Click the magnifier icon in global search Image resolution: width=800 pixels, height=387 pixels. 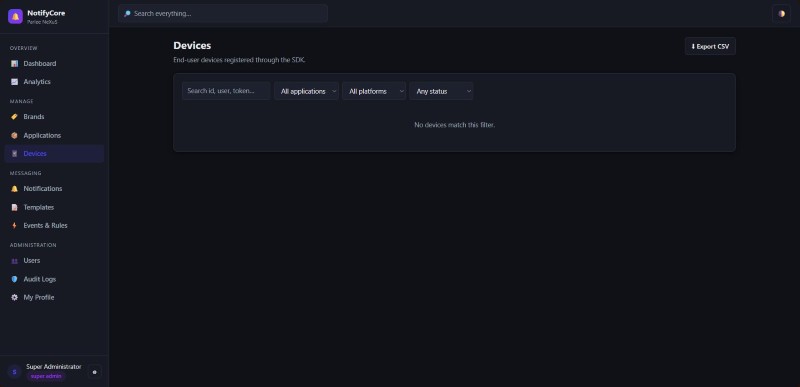[x=127, y=14]
